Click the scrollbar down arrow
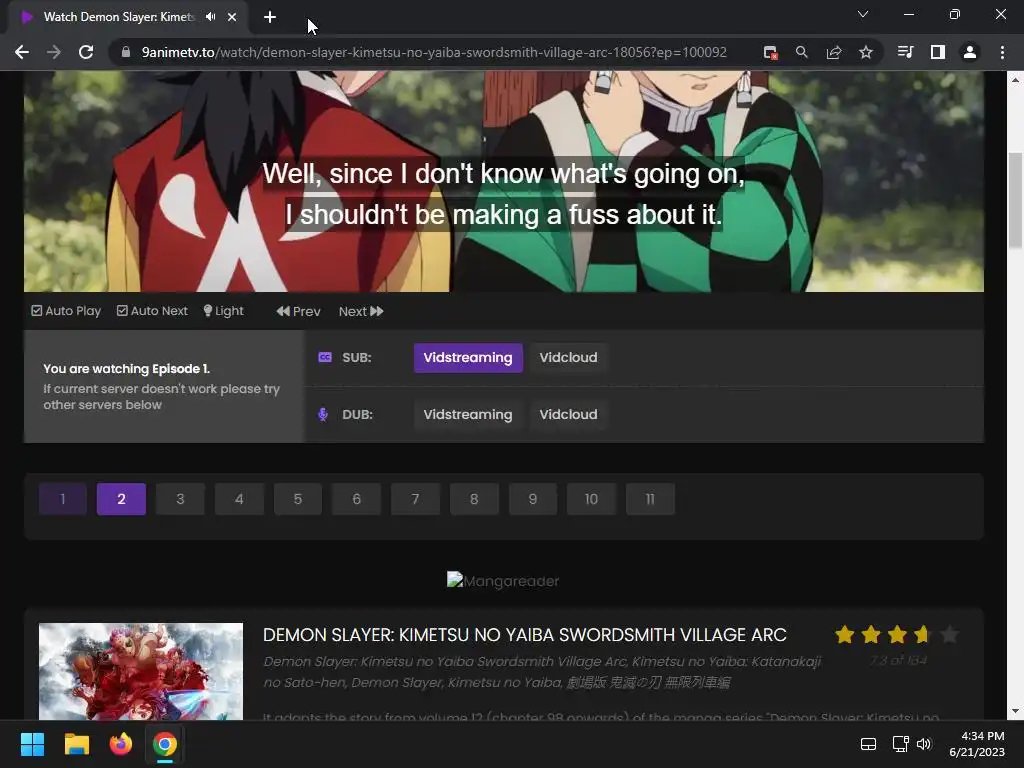This screenshot has width=1024, height=768. 1015,711
